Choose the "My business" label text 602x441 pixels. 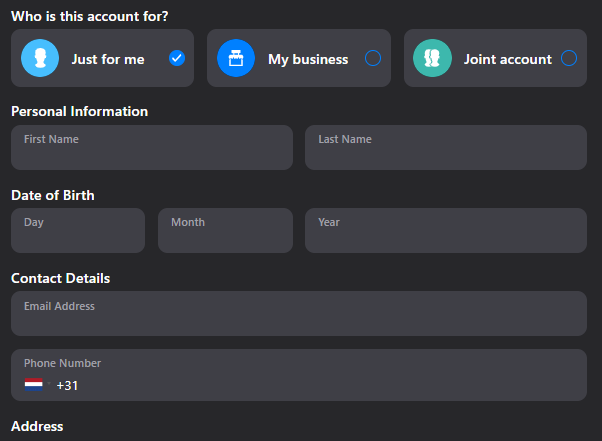308,59
